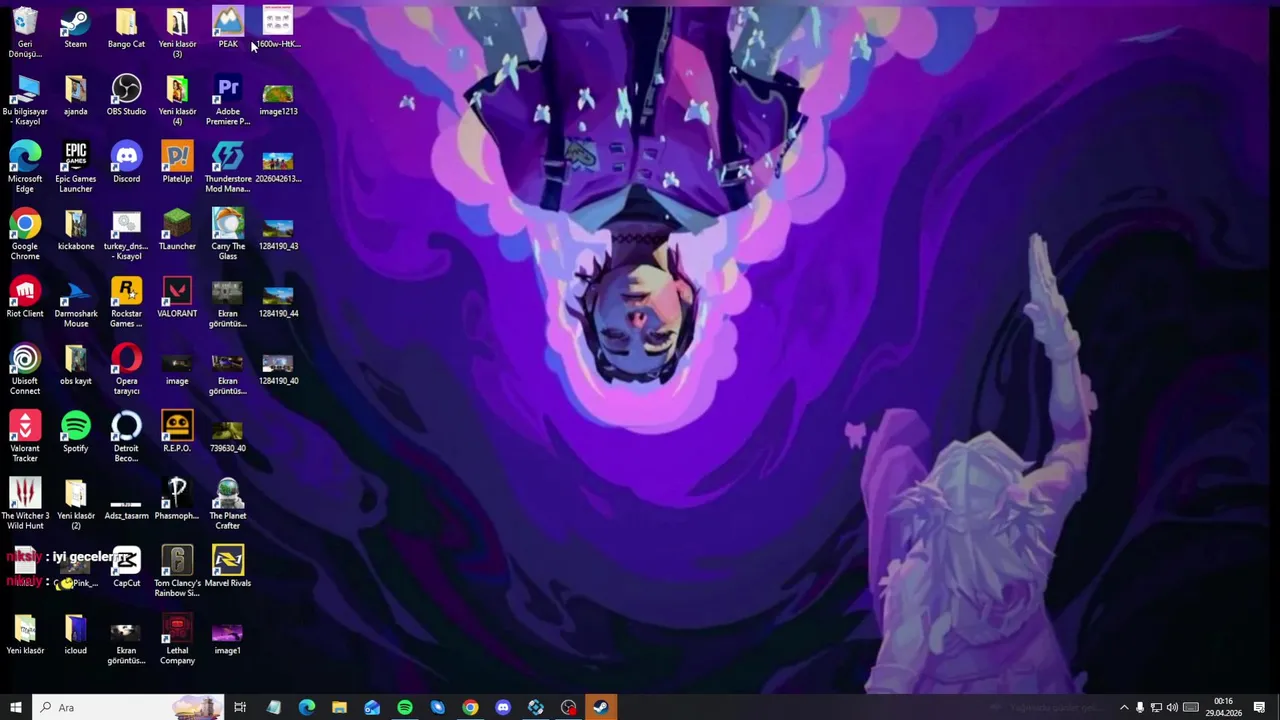Select the 1284190_43 image file
The width and height of the screenshot is (1280, 720).
[x=278, y=230]
